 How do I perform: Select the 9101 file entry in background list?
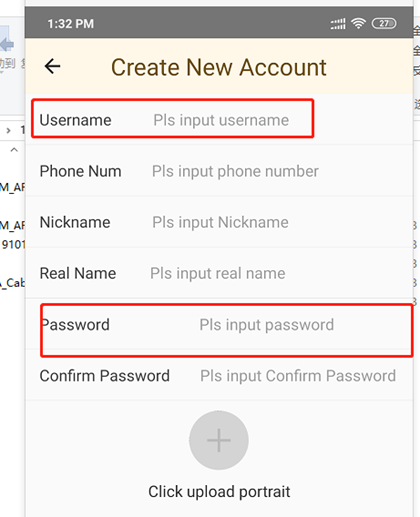pyautogui.click(x=13, y=245)
